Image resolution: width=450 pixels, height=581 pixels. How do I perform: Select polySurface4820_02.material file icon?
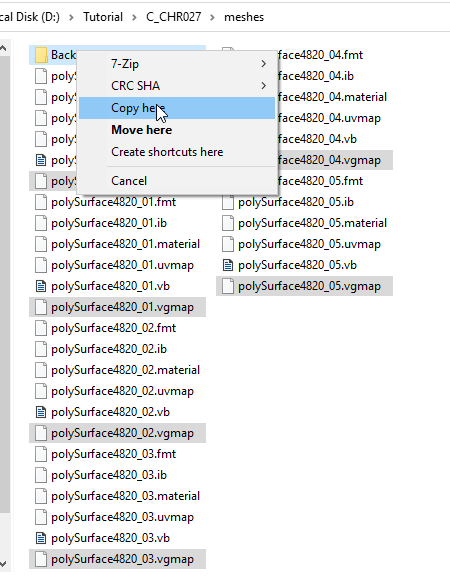tap(41, 370)
